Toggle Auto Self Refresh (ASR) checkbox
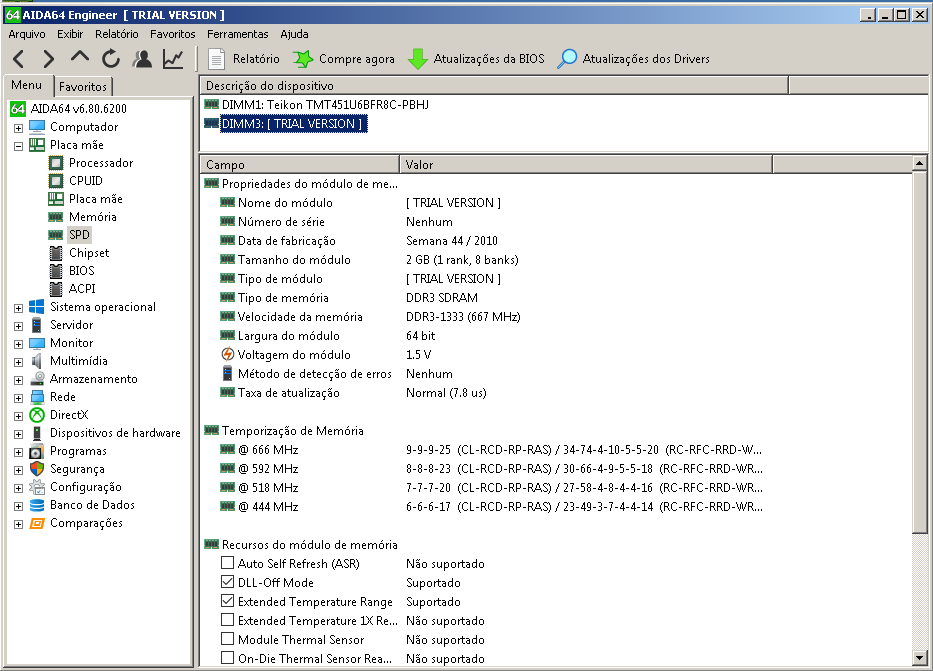Viewport: 933px width, 671px height. [x=227, y=563]
